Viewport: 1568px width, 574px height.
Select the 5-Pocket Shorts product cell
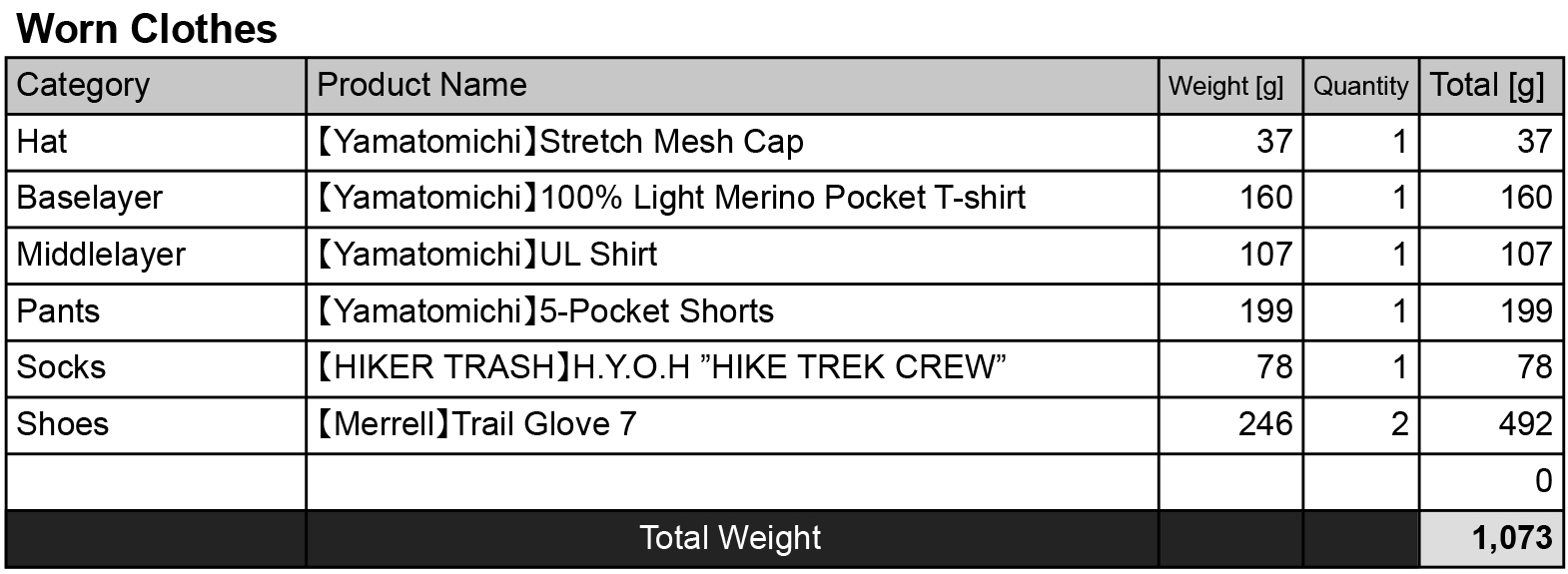(x=544, y=311)
